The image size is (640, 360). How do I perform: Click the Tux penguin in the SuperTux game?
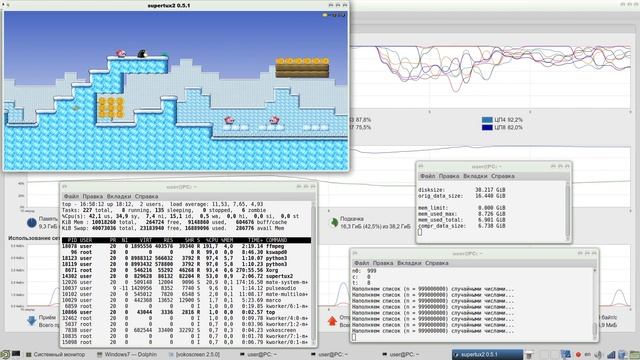[142, 53]
